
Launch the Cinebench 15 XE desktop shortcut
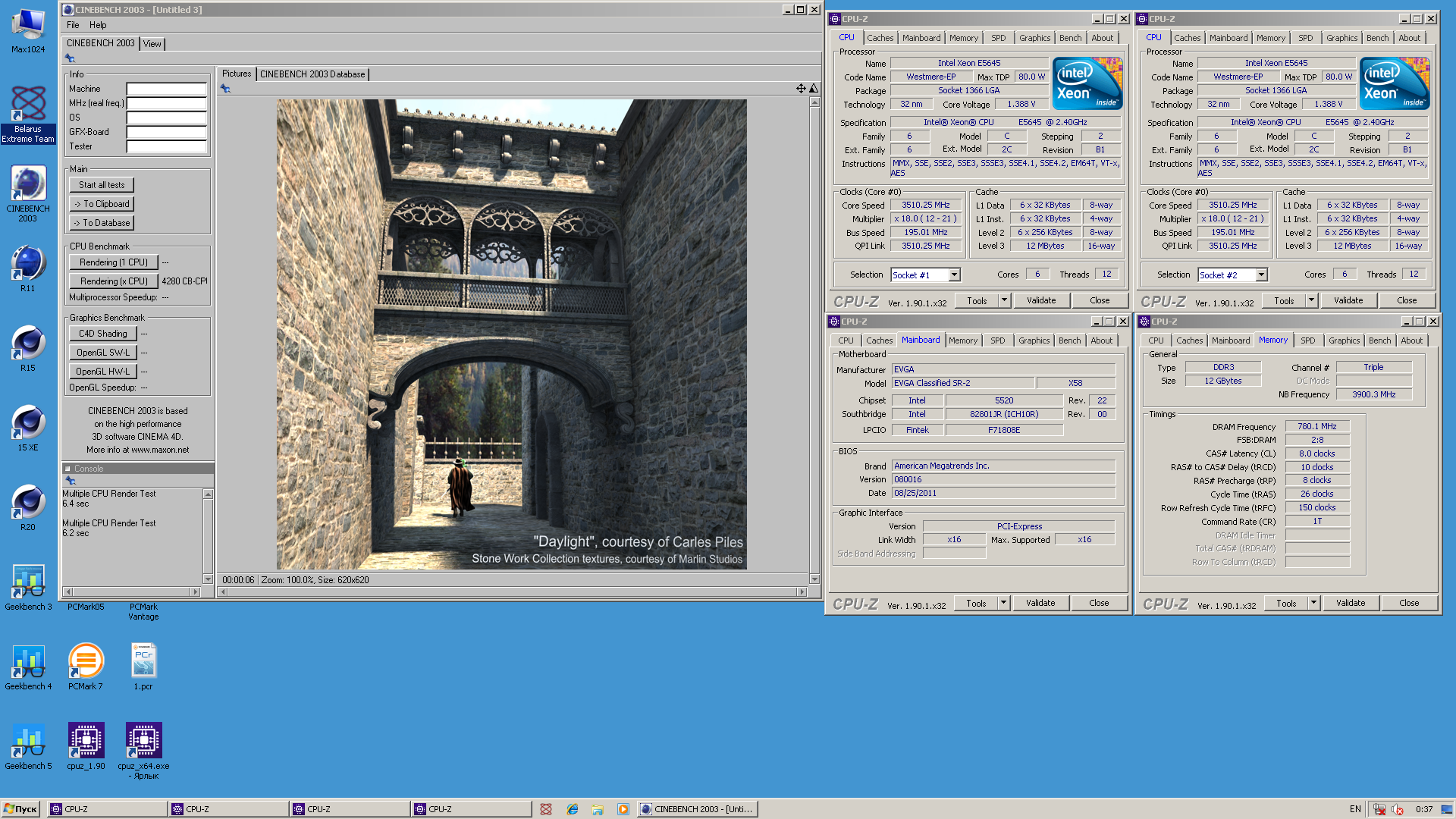[x=28, y=428]
